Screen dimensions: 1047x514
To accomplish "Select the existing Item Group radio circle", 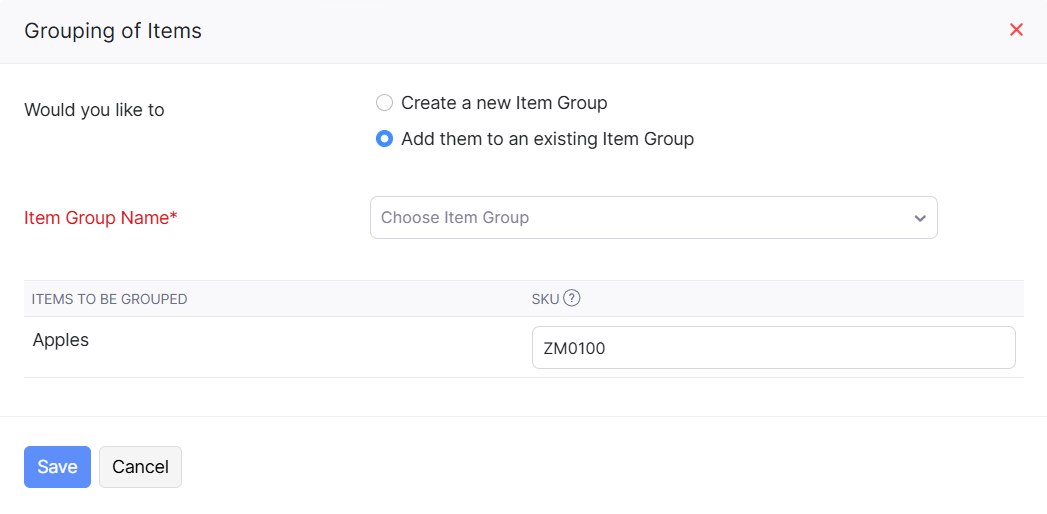I will tap(384, 139).
